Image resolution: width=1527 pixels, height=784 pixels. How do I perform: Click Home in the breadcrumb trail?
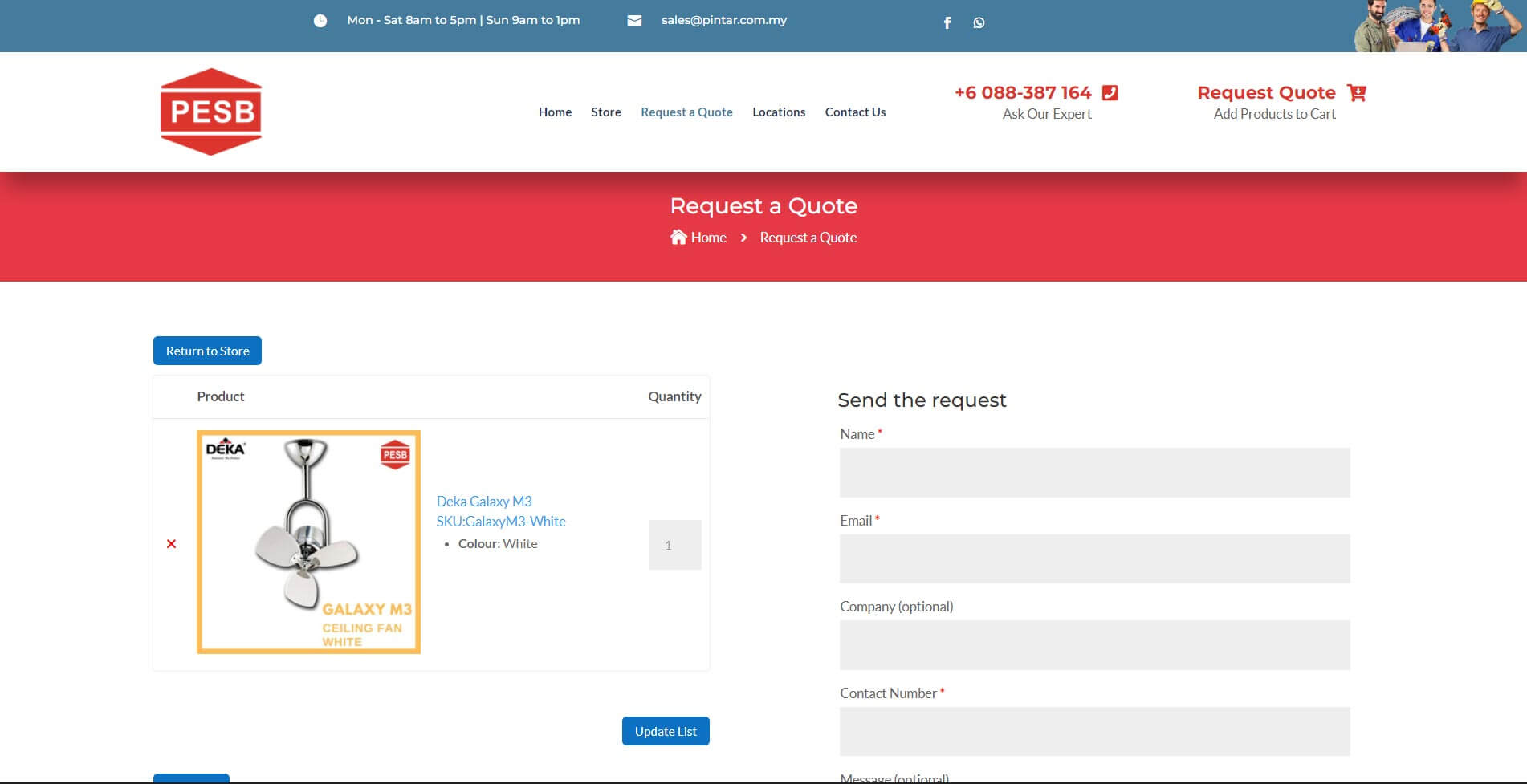pyautogui.click(x=709, y=238)
